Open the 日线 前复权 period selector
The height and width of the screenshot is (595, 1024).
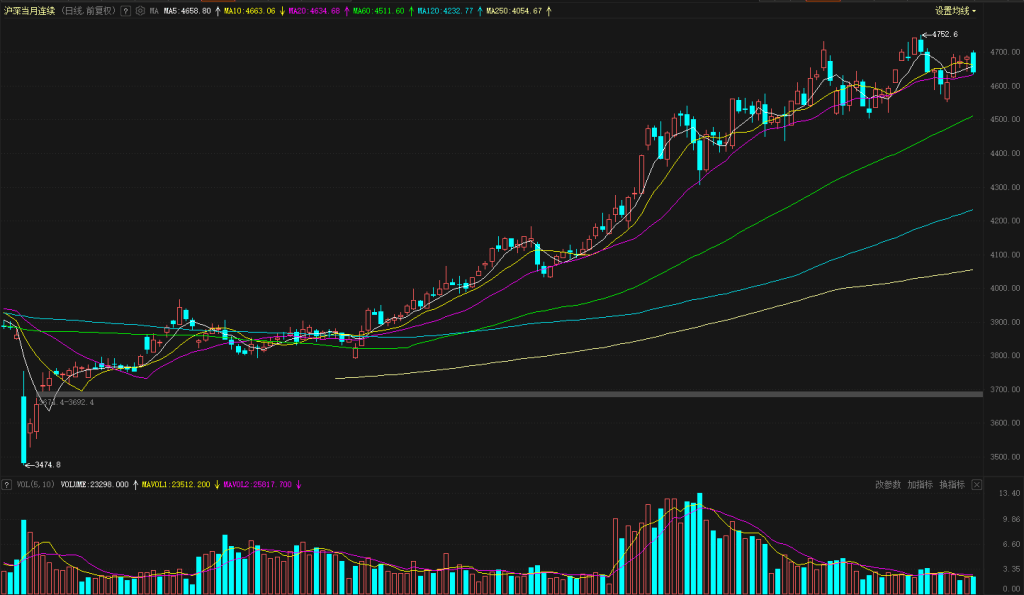88,11
